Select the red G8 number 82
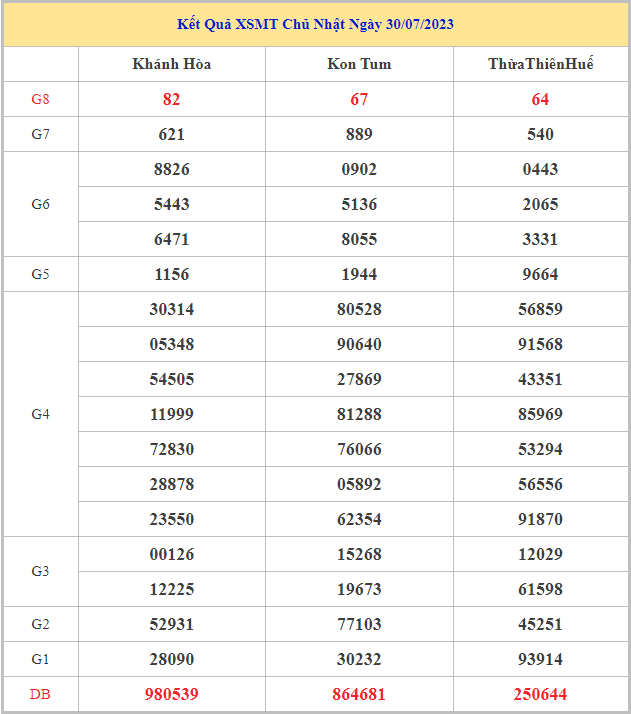Screen dimensions: 631x714 (172, 99)
